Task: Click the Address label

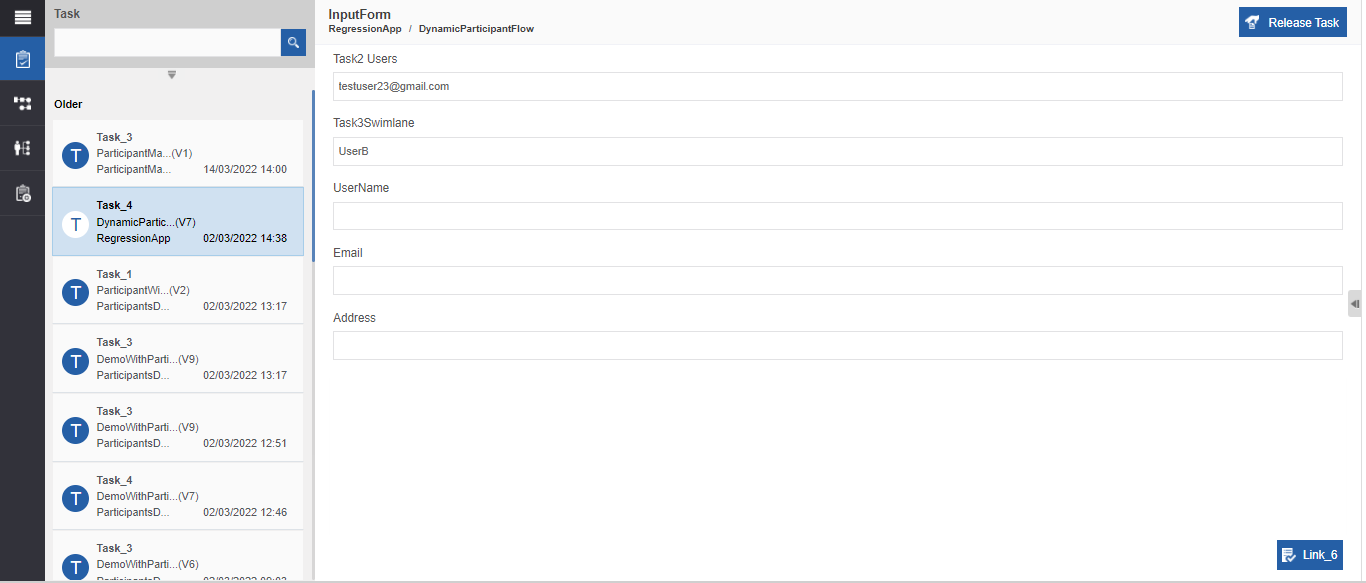Action: click(354, 318)
